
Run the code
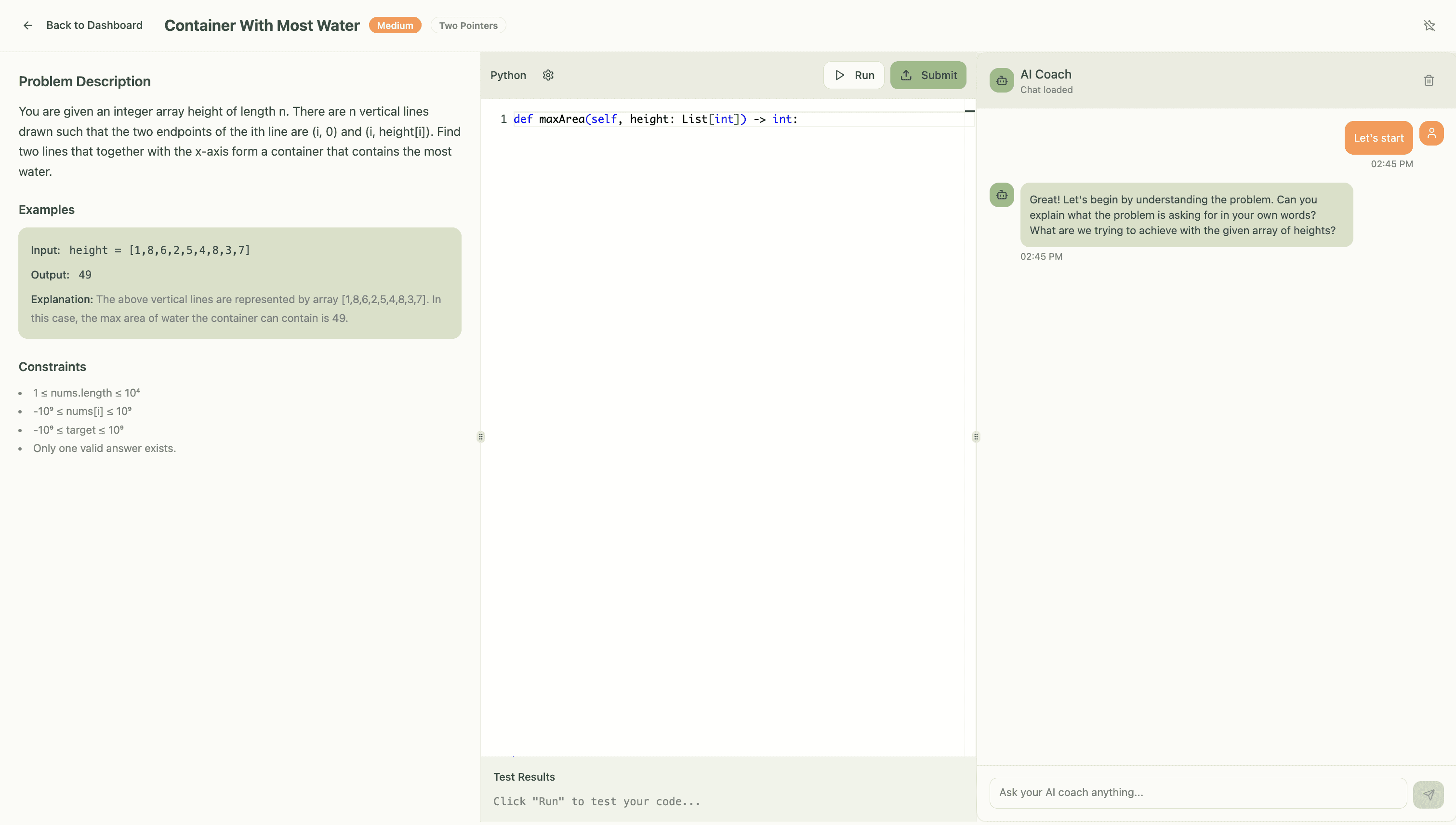pyautogui.click(x=854, y=75)
